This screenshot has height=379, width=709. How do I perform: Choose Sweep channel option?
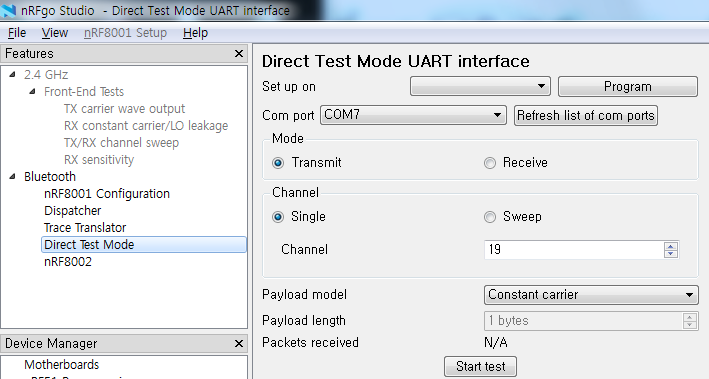[x=490, y=217]
